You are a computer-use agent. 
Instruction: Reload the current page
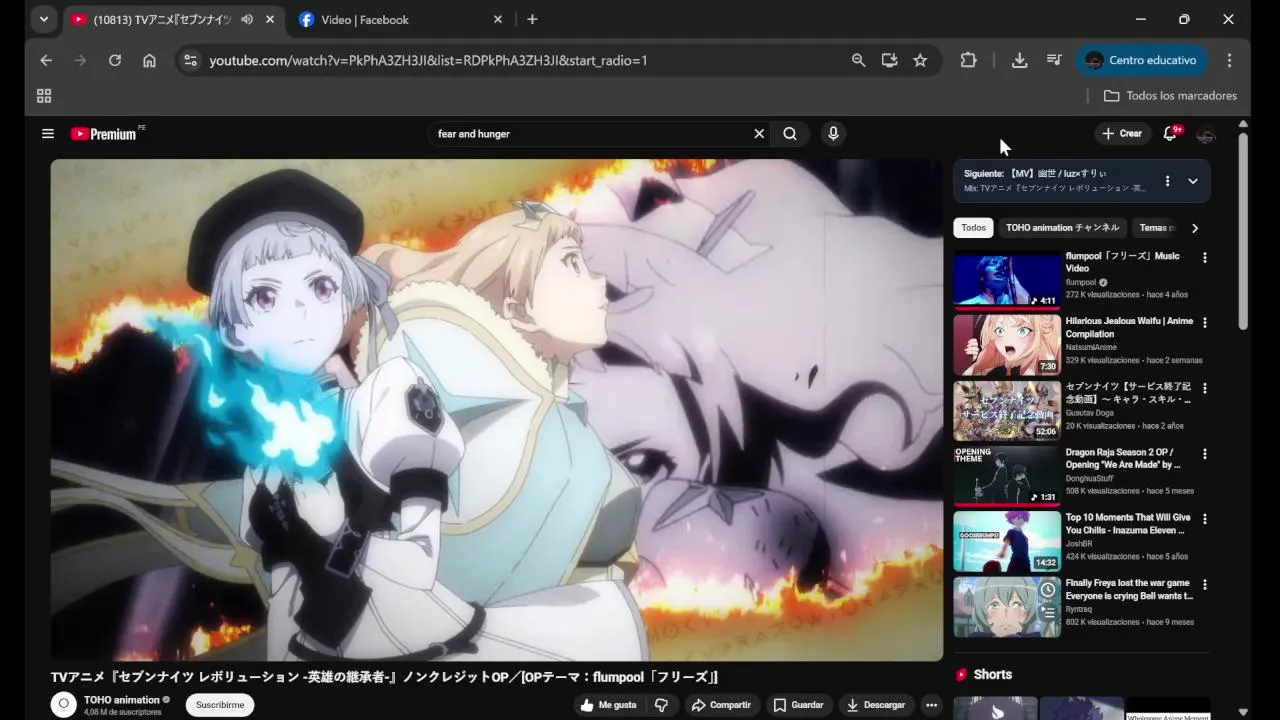point(115,60)
